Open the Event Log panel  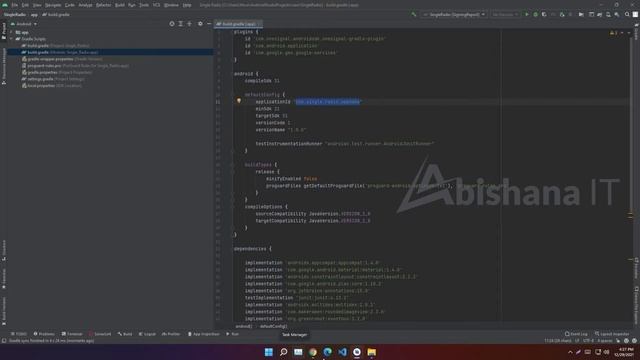pos(576,334)
